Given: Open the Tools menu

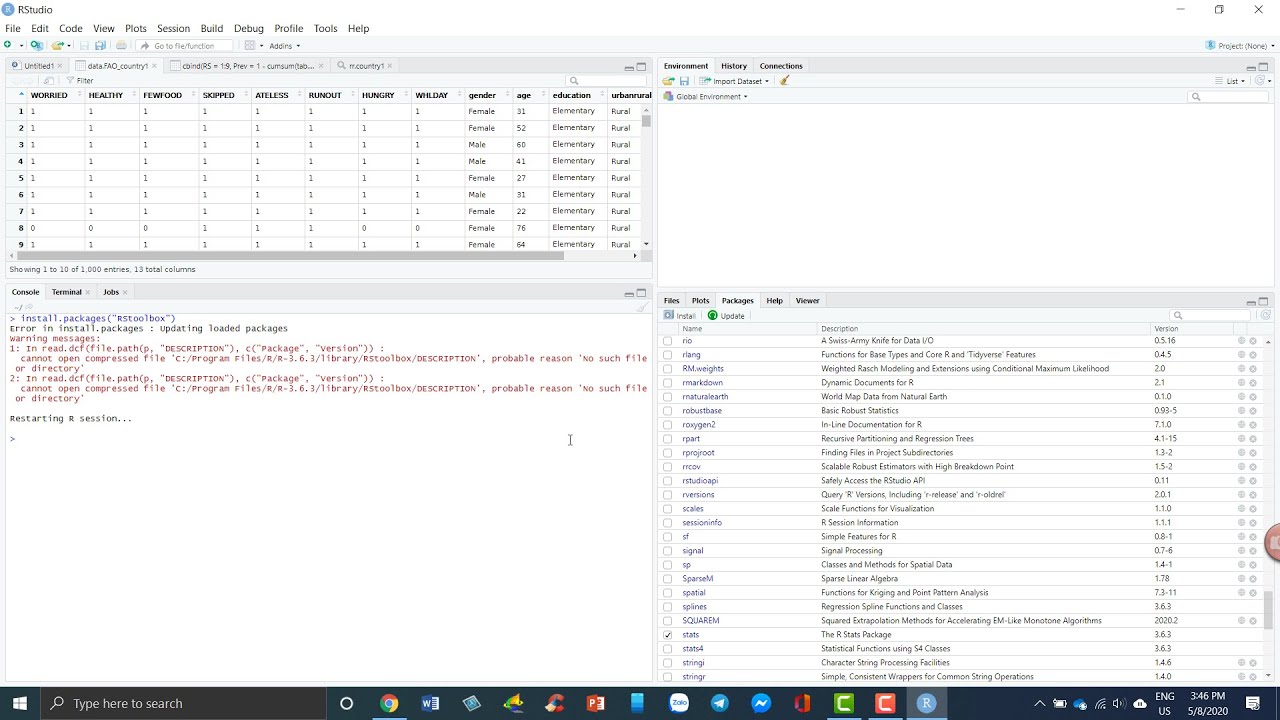Looking at the screenshot, I should tap(325, 28).
